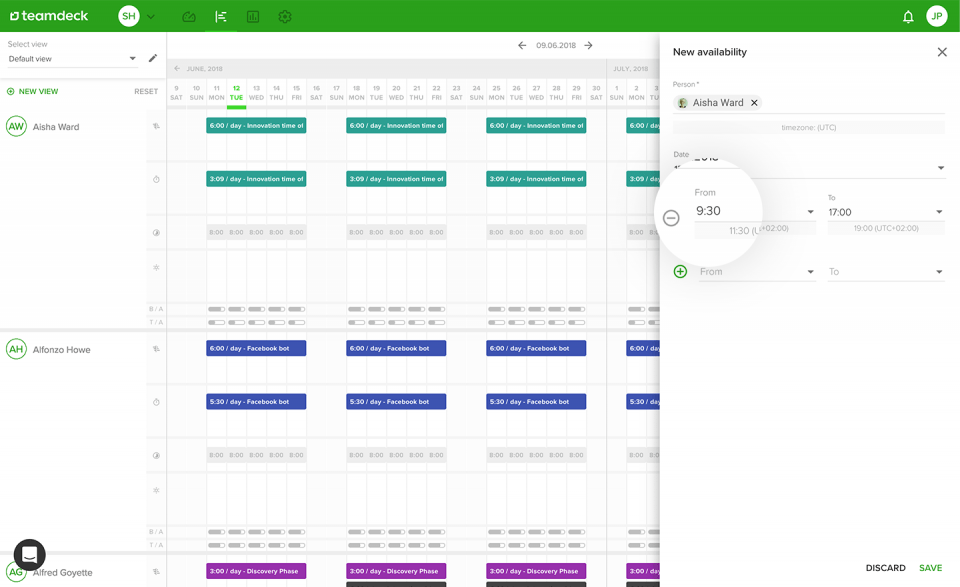This screenshot has height=587, width=960.
Task: Switch to the schedule calendar view icon
Action: 221,17
